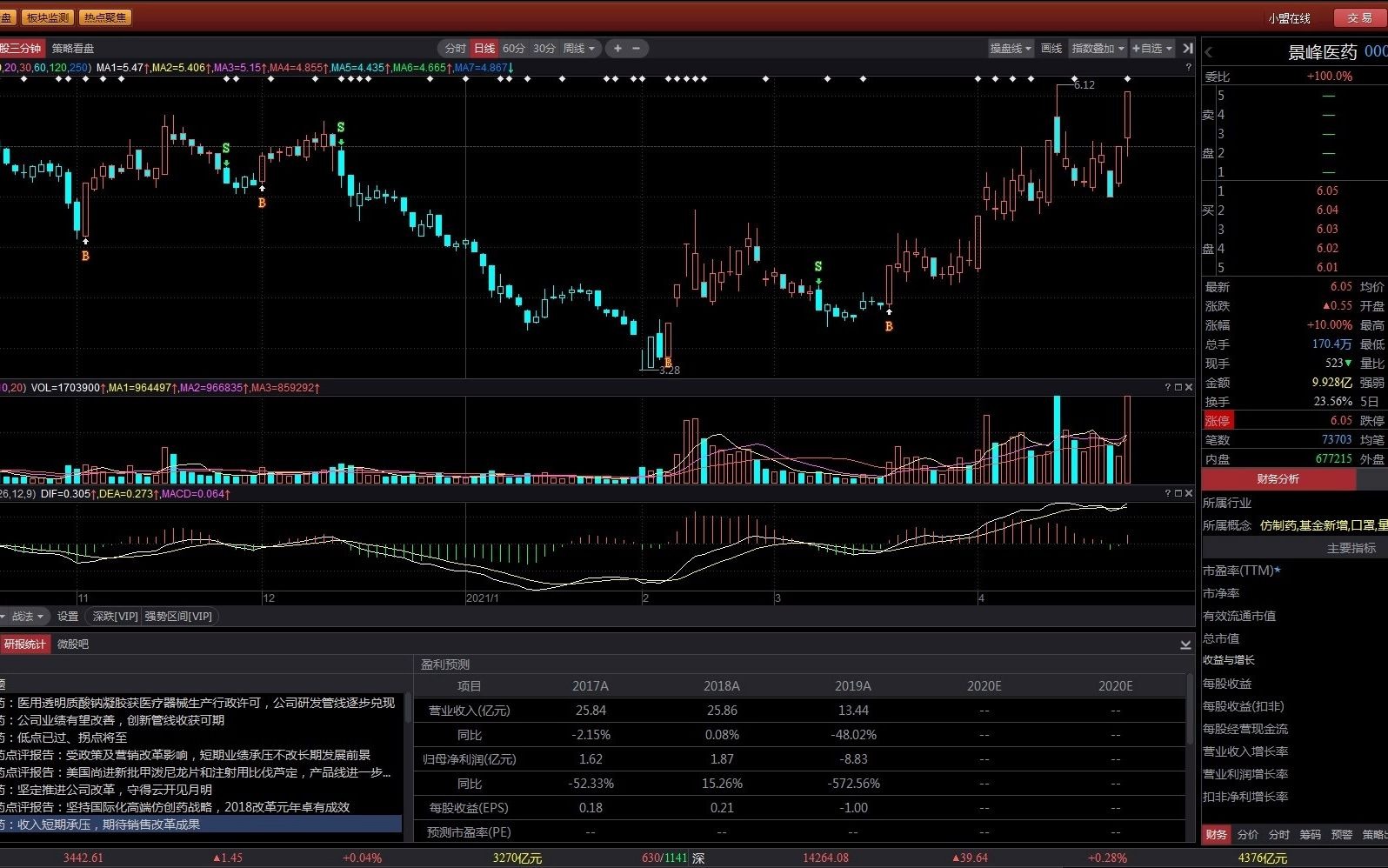Zoom in the chart with plus button
Viewport: 1388px width, 868px height.
[617, 49]
